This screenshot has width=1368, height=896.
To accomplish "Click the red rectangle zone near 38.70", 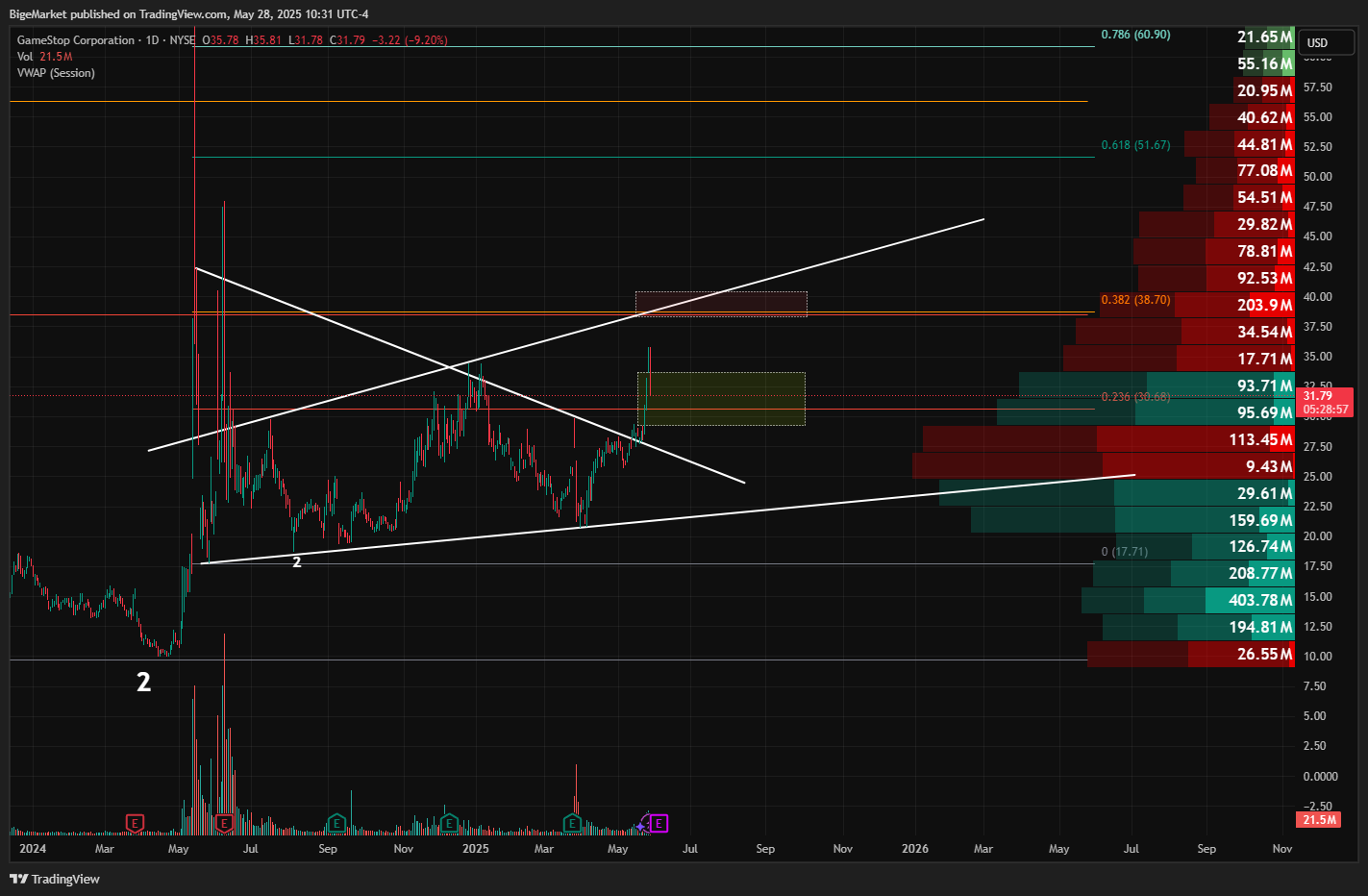I will [x=721, y=304].
